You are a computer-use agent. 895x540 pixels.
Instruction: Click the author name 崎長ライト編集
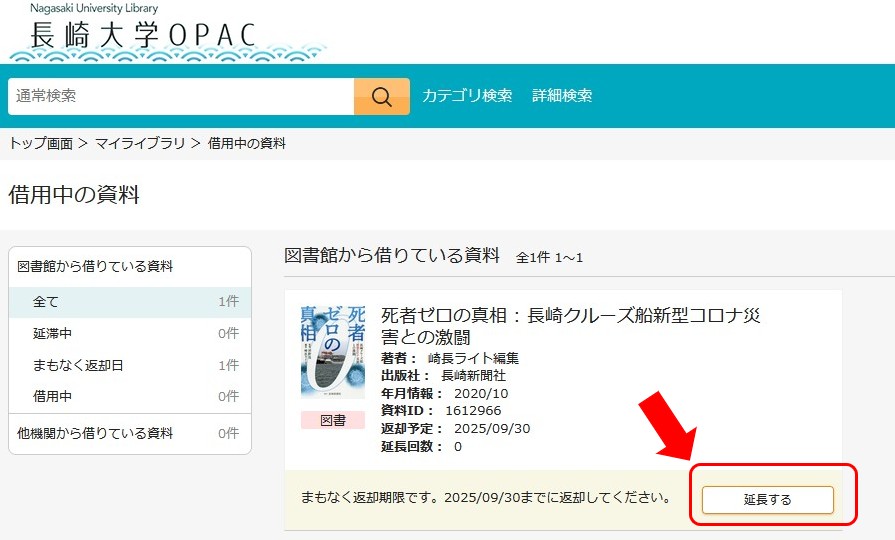coord(473,358)
